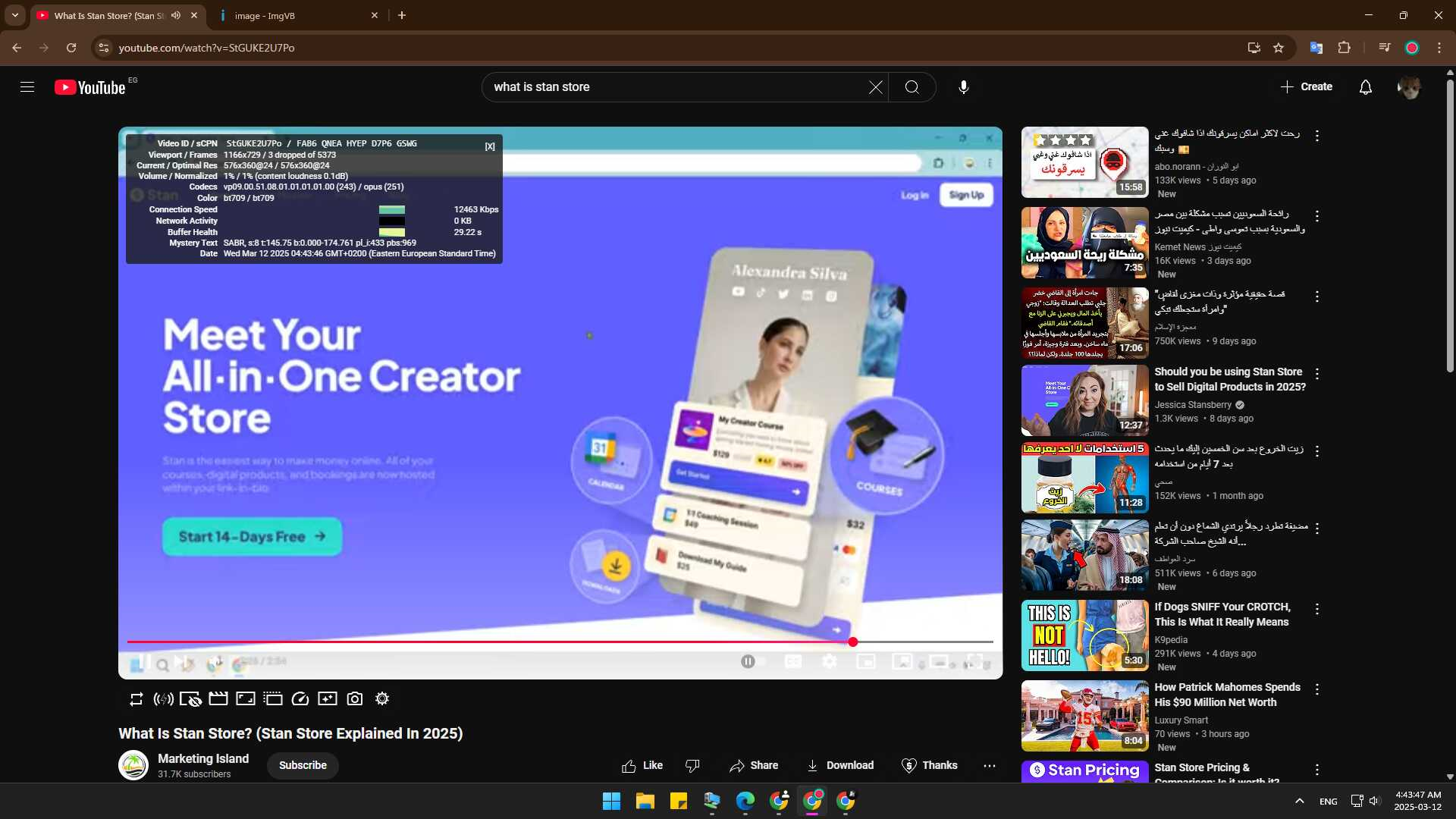
Task: Open the playback speed gauge icon
Action: tap(300, 699)
